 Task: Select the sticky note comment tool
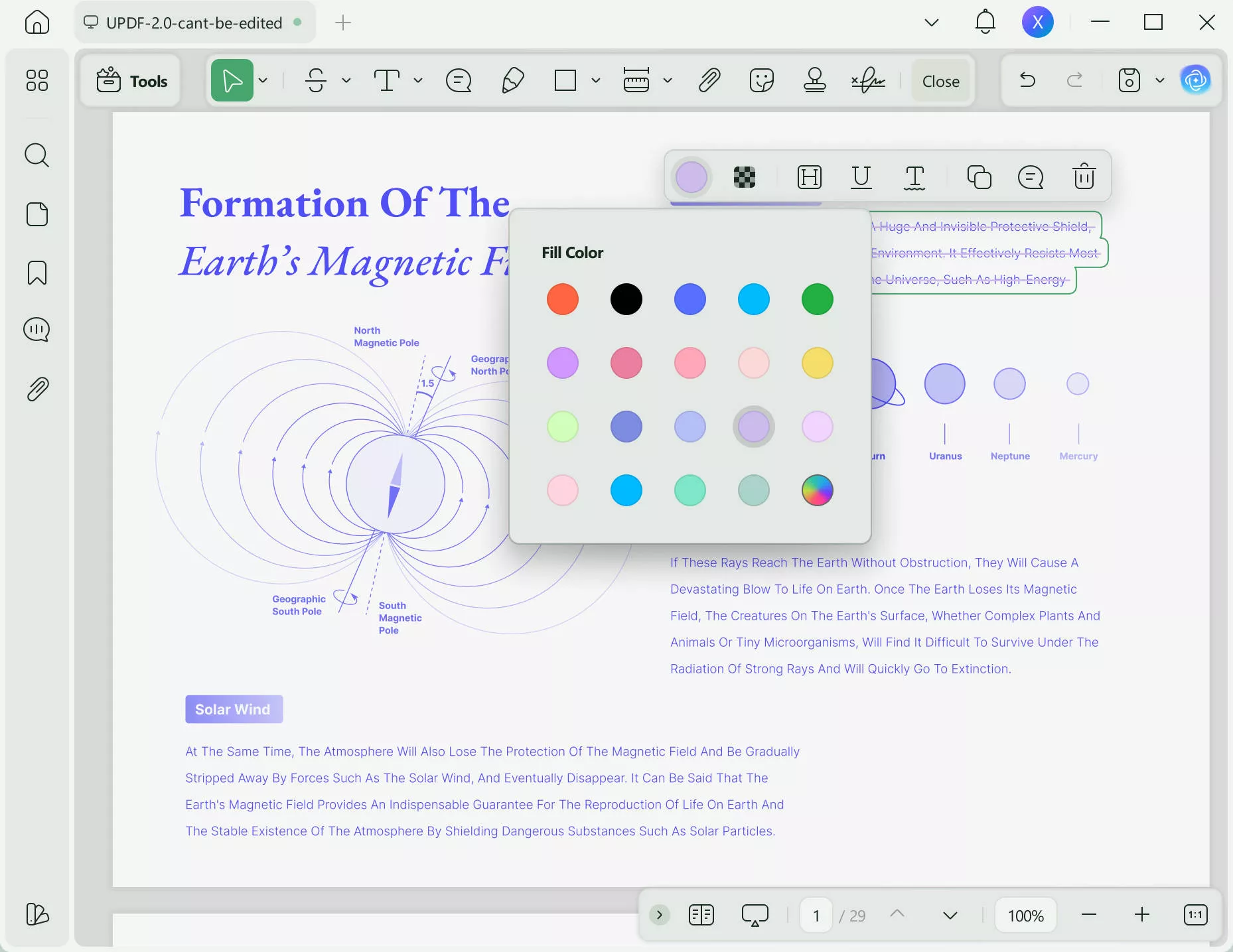(x=458, y=81)
